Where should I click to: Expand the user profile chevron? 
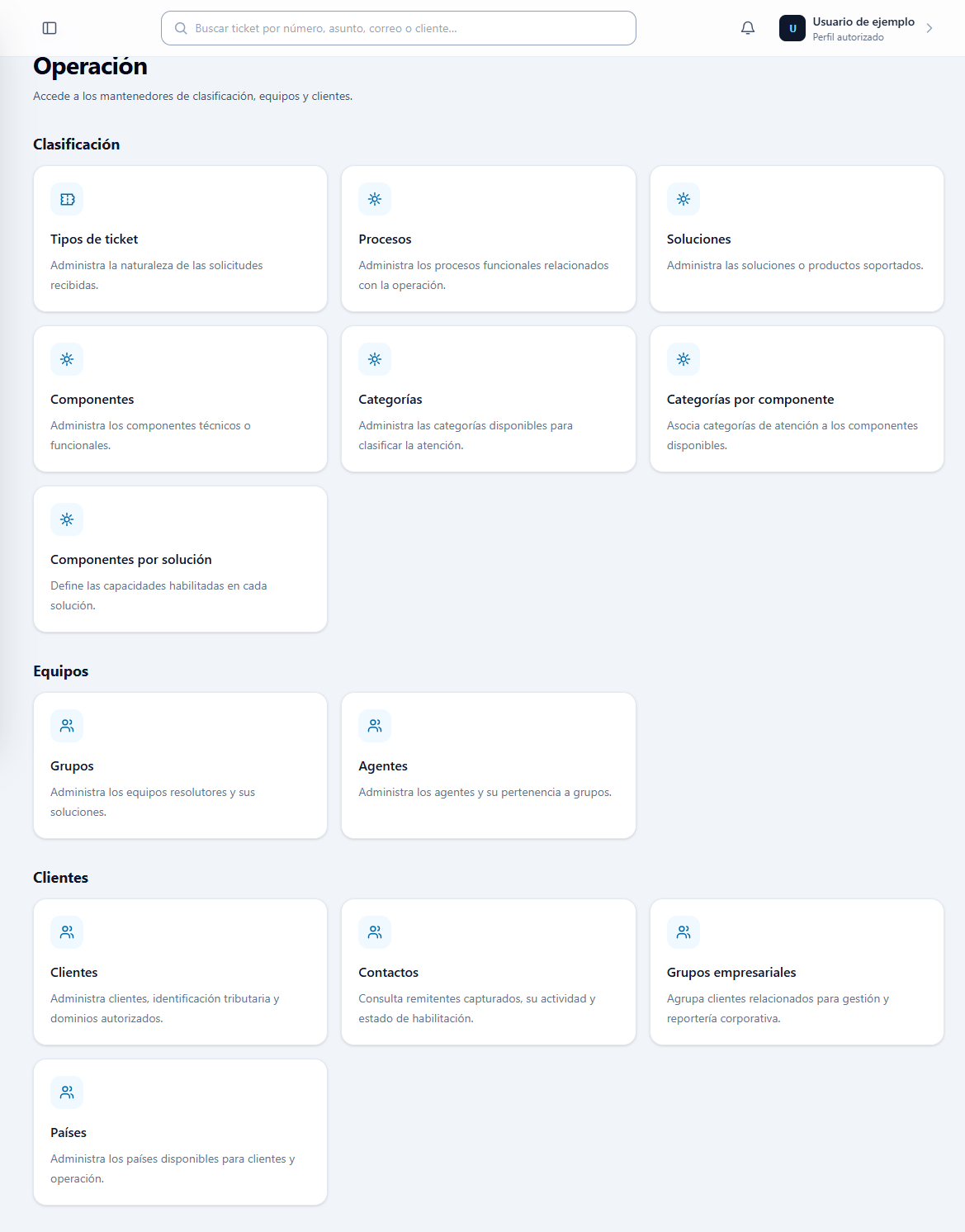(x=930, y=28)
